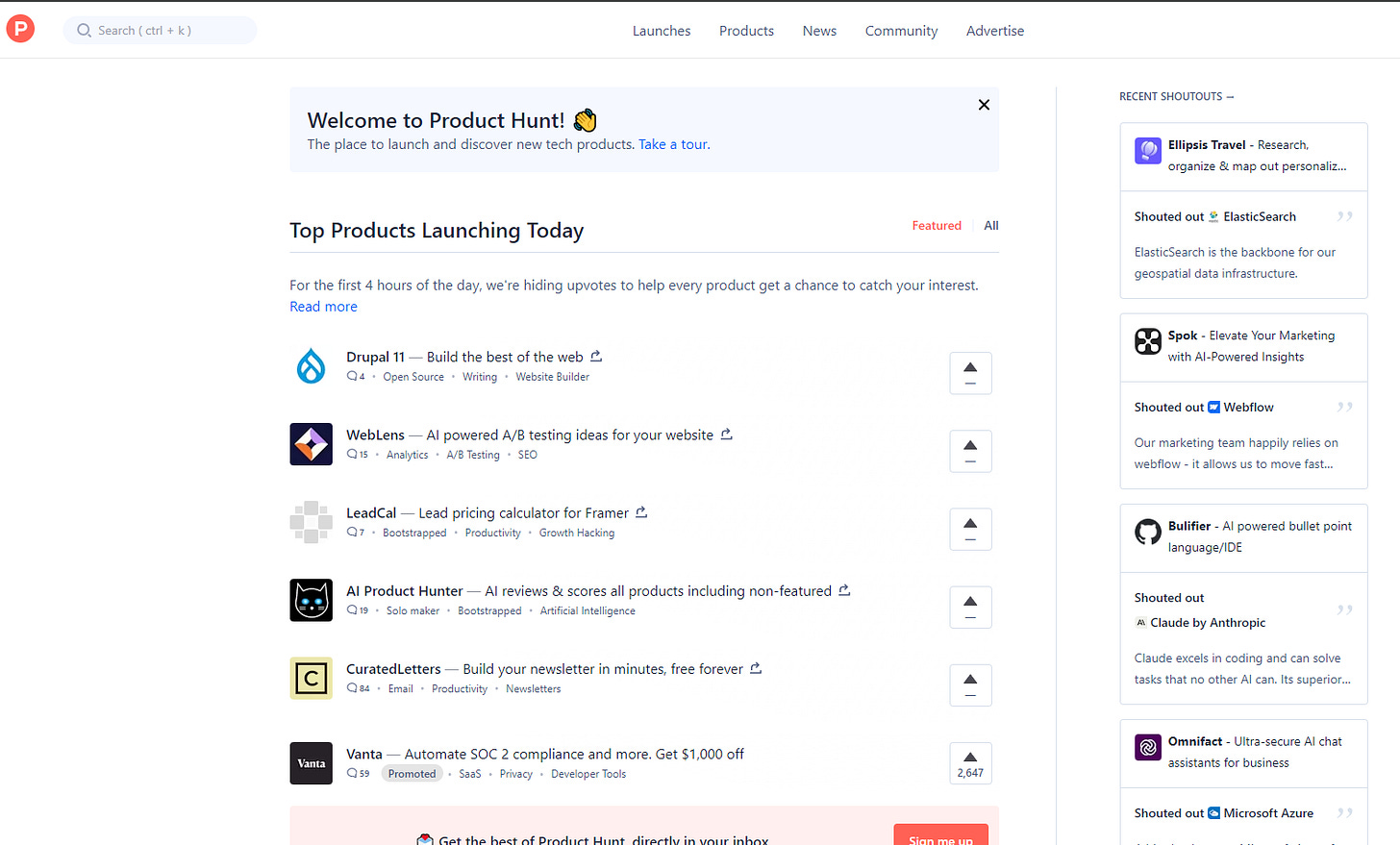Go to the Advertise page
Screen dimensions: 1400x845
click(995, 31)
